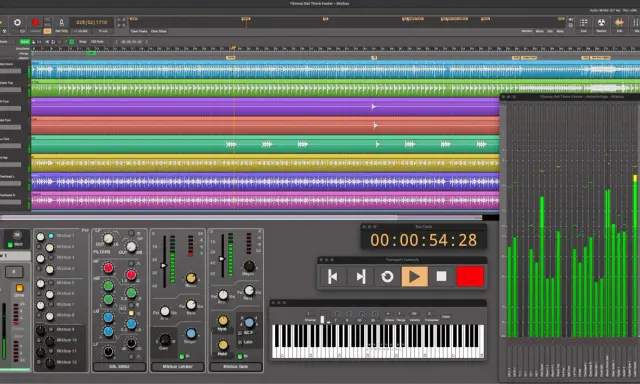Select the blue audio region on the top track
The image size is (640, 384).
(x=336, y=69)
